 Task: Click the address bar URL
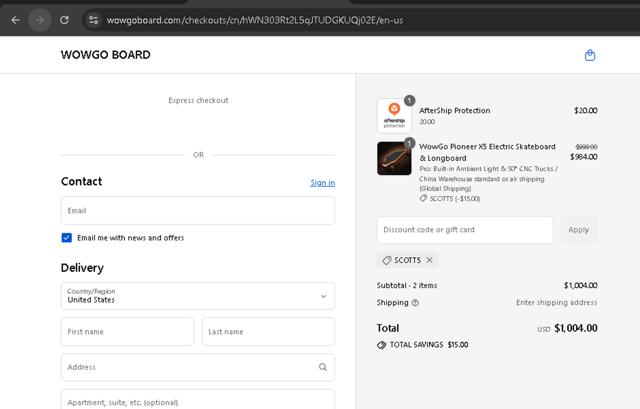[255, 20]
